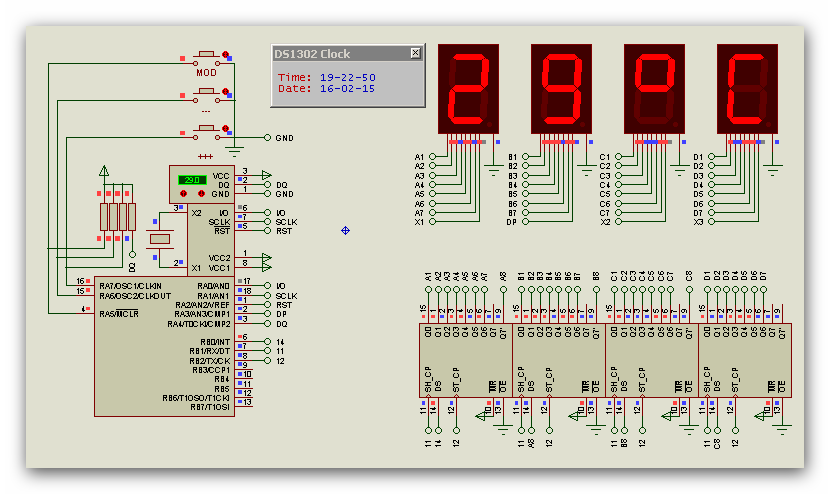Click the origin crosshair marker

345,230
